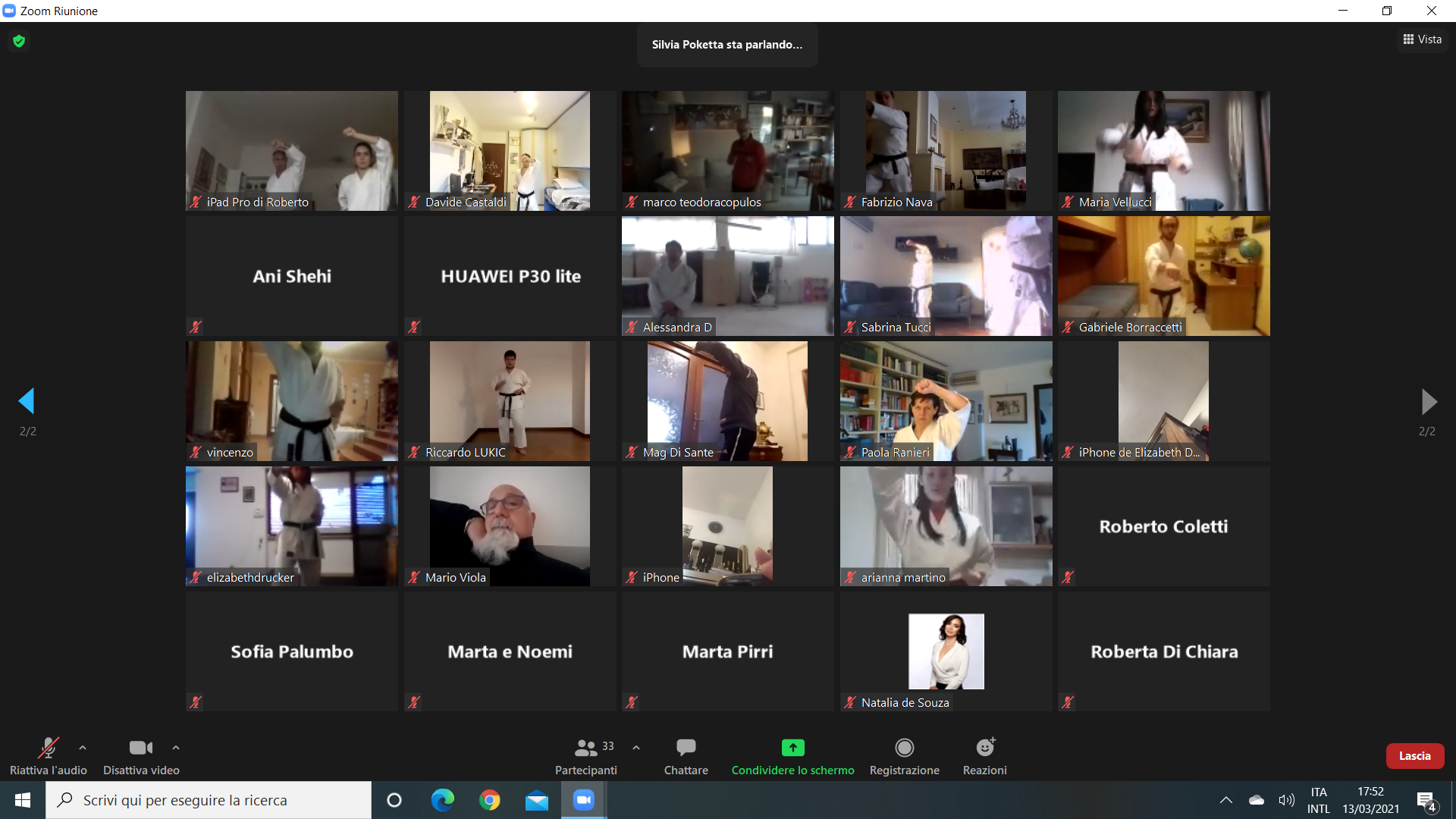Click the Windows taskbar search field
The image size is (1456, 819).
pyautogui.click(x=209, y=800)
